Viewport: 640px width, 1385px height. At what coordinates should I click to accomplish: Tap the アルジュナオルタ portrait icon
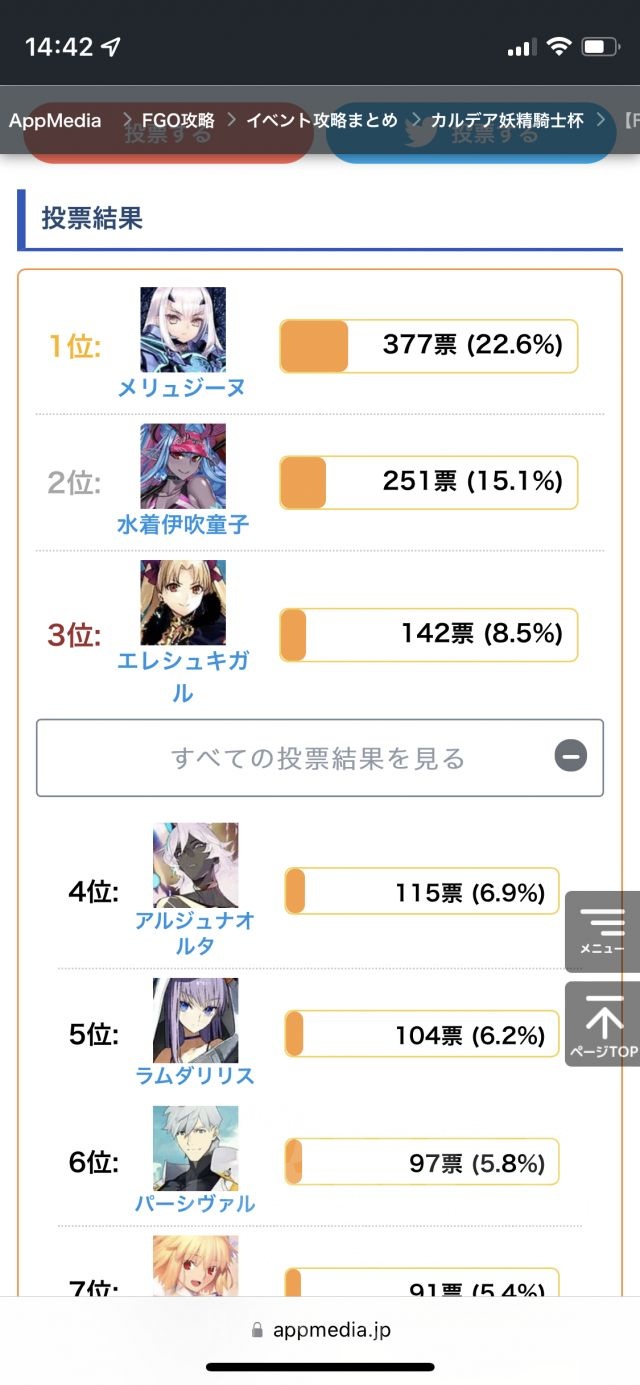(x=196, y=865)
